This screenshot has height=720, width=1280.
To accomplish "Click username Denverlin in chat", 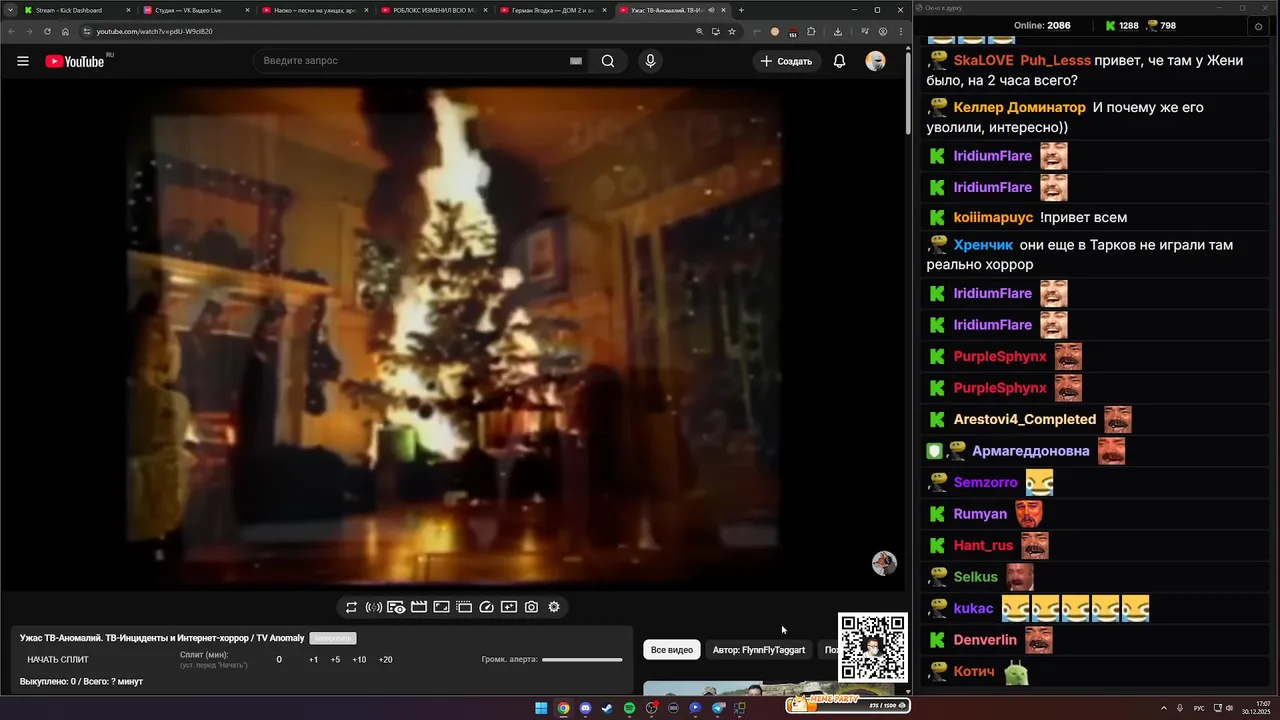I will pos(985,640).
